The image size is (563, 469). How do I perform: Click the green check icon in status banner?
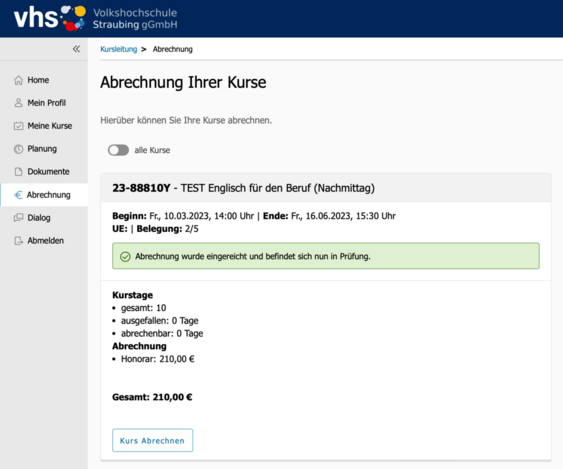(125, 256)
